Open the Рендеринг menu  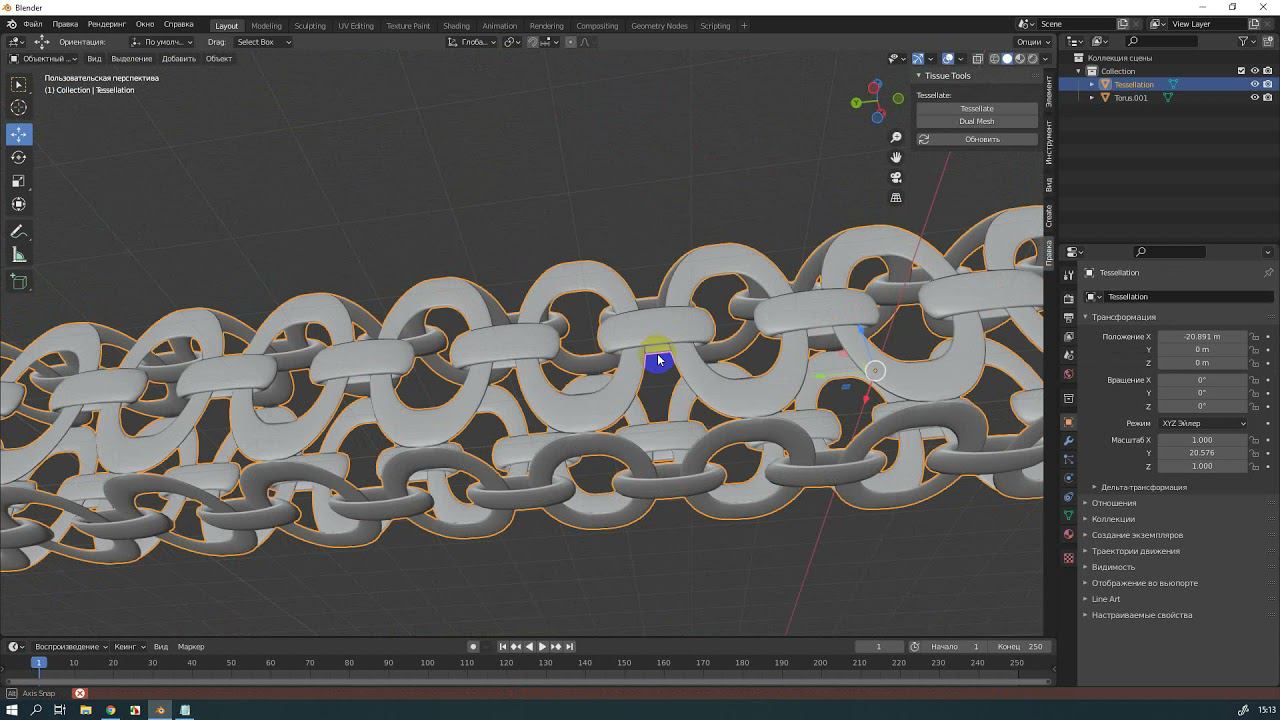pos(106,24)
